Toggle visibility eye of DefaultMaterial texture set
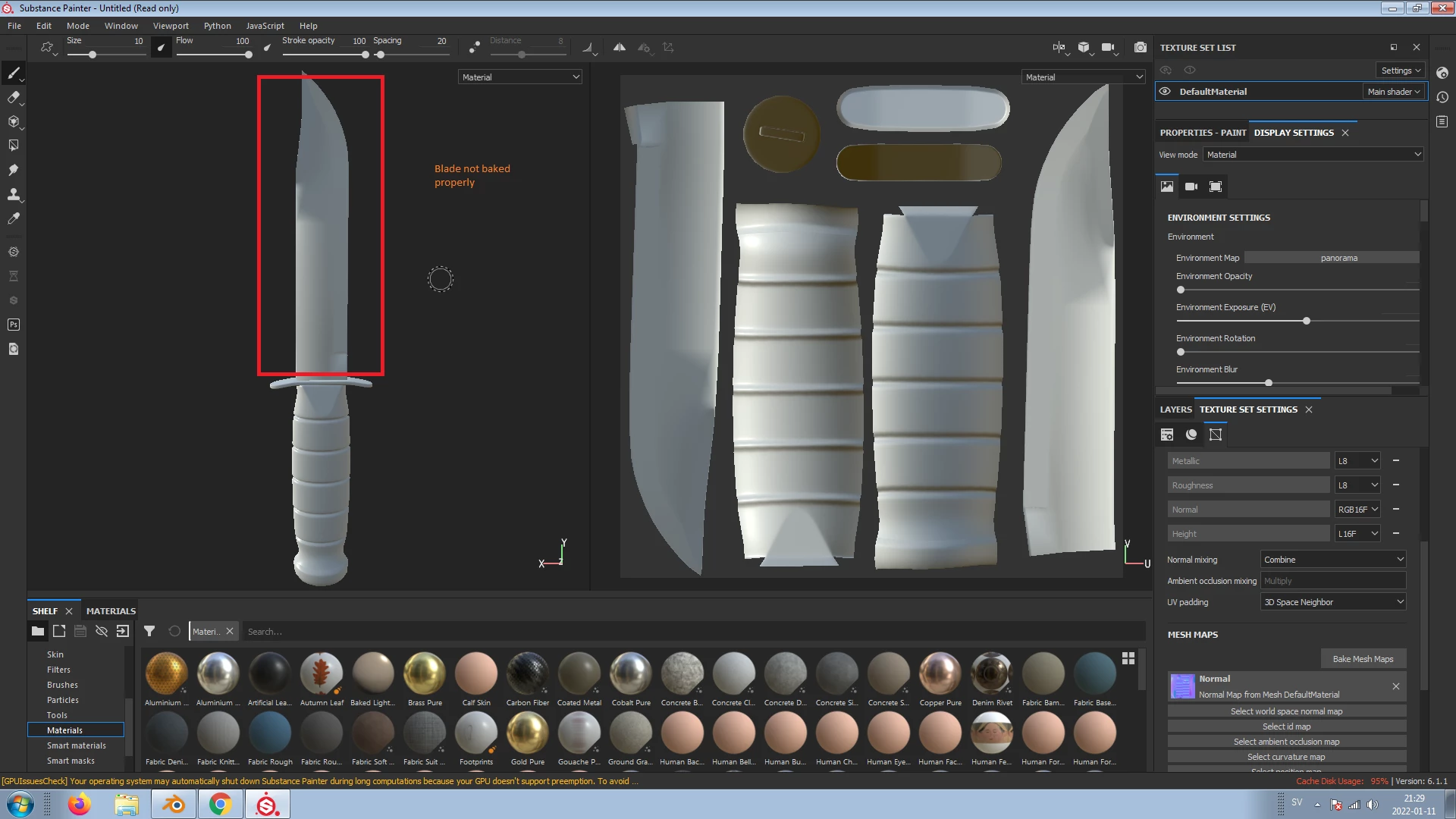 tap(1165, 91)
